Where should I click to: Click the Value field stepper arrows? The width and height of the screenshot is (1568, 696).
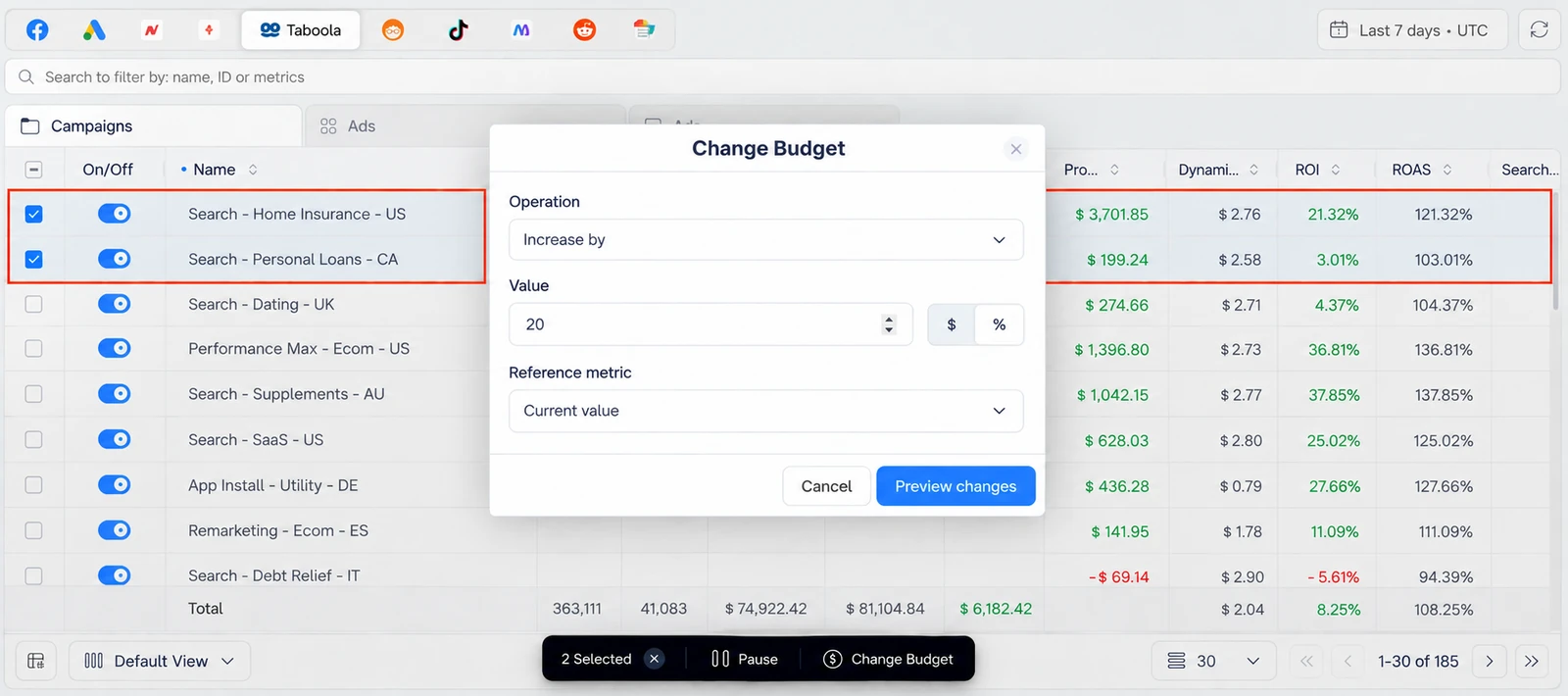point(889,324)
